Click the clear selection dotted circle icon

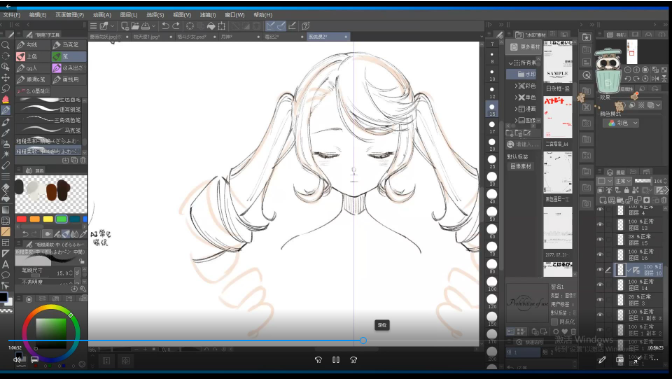click(x=190, y=26)
